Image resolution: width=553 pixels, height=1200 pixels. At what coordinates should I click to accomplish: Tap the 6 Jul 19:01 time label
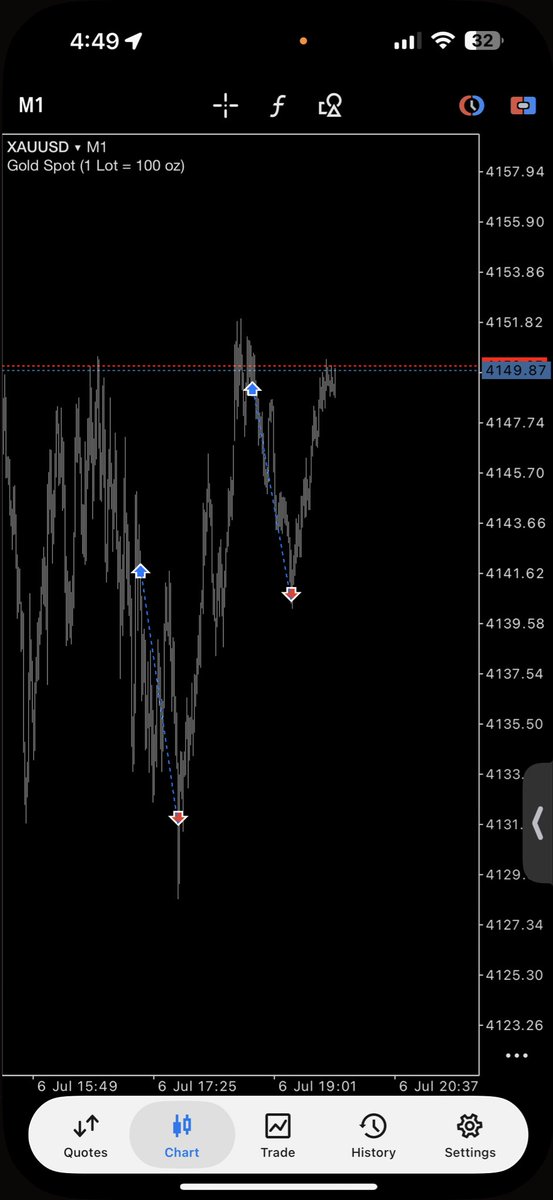coord(317,1086)
